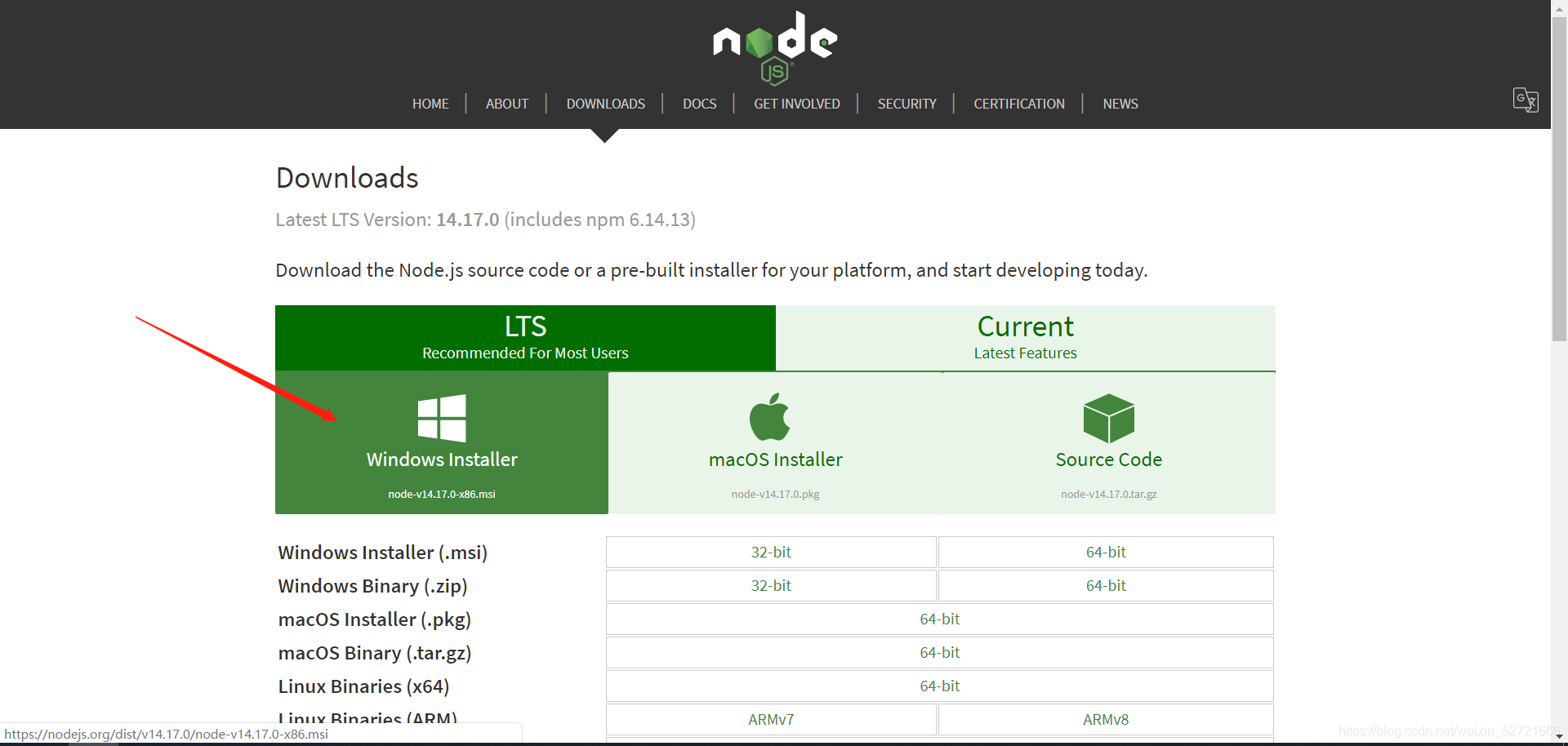Download 32-bit Windows Binary (.zip)

point(771,585)
